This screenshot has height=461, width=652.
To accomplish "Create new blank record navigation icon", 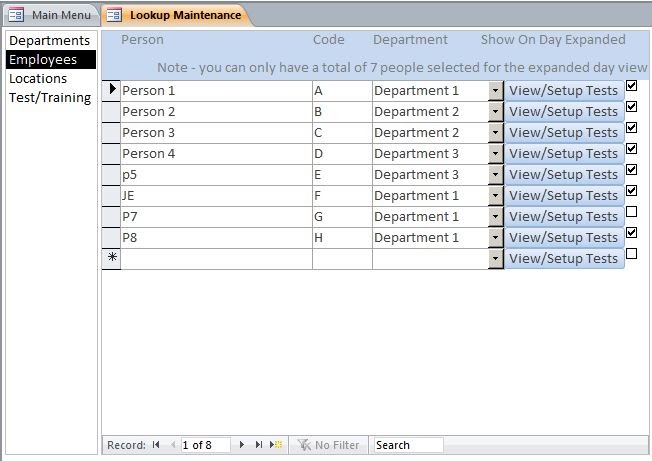I will click(276, 445).
